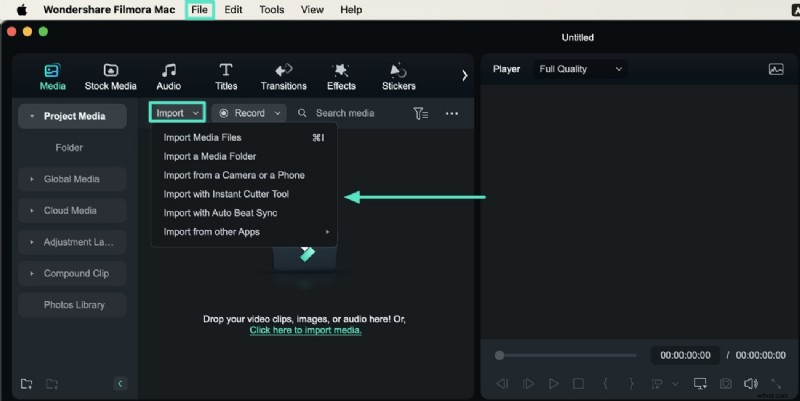Click the 'Click here to import media' link
The height and width of the screenshot is (401, 800).
[x=305, y=330]
